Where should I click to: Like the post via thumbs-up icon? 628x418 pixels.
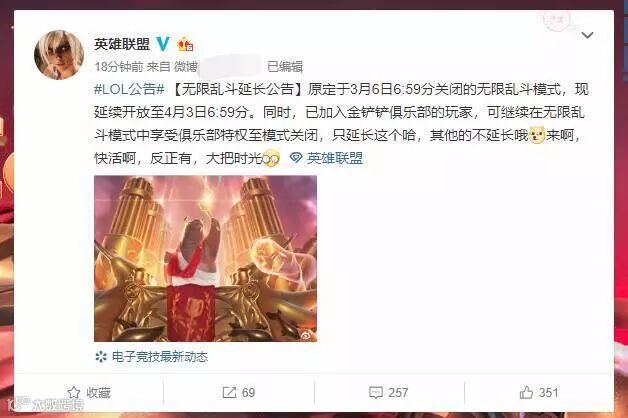[526, 392]
